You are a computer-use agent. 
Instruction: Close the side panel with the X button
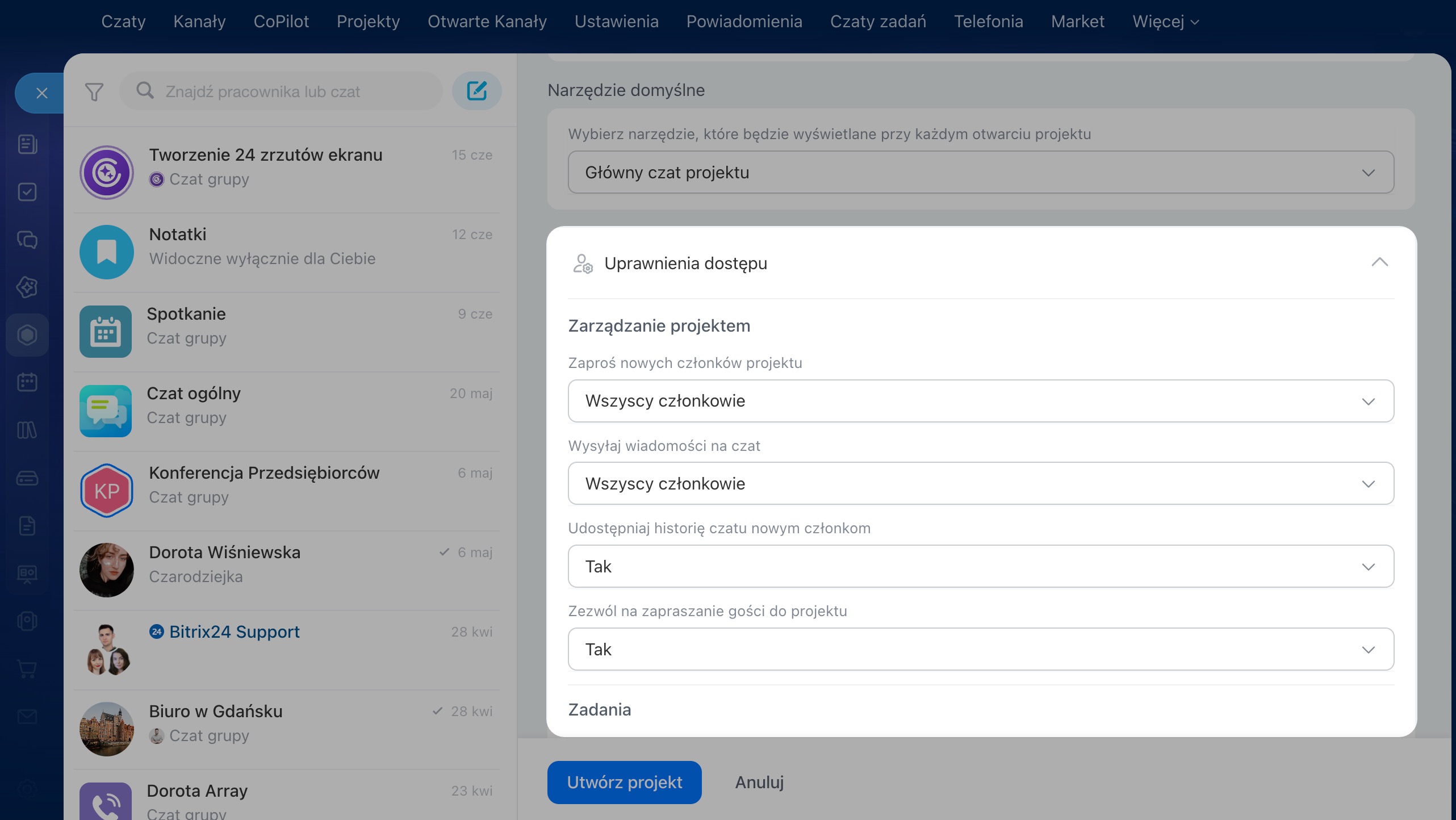[x=41, y=93]
